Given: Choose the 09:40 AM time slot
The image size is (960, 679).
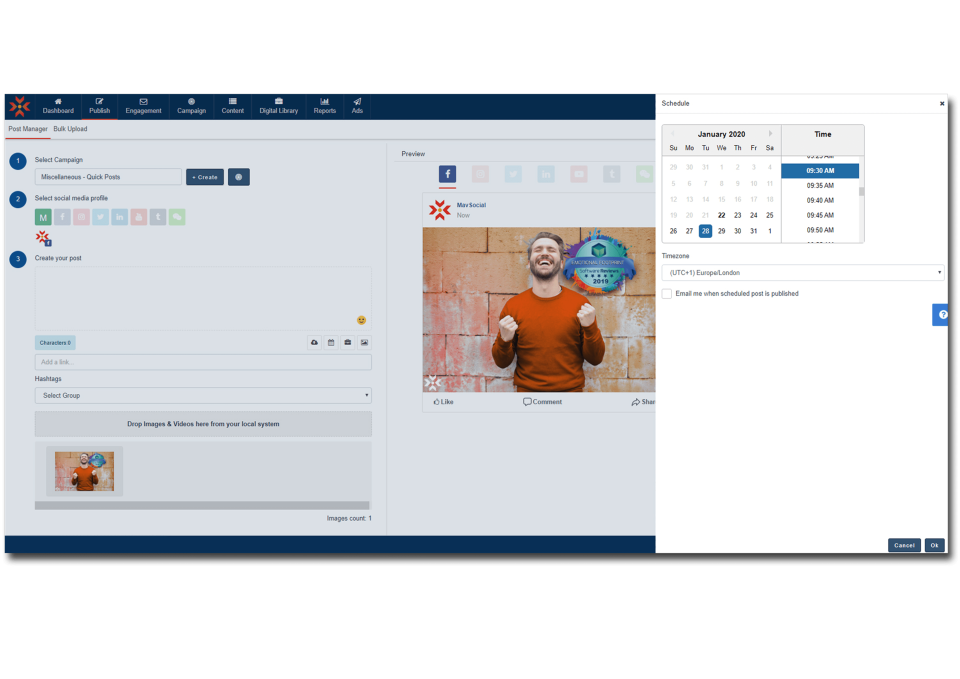Looking at the screenshot, I should click(x=820, y=200).
